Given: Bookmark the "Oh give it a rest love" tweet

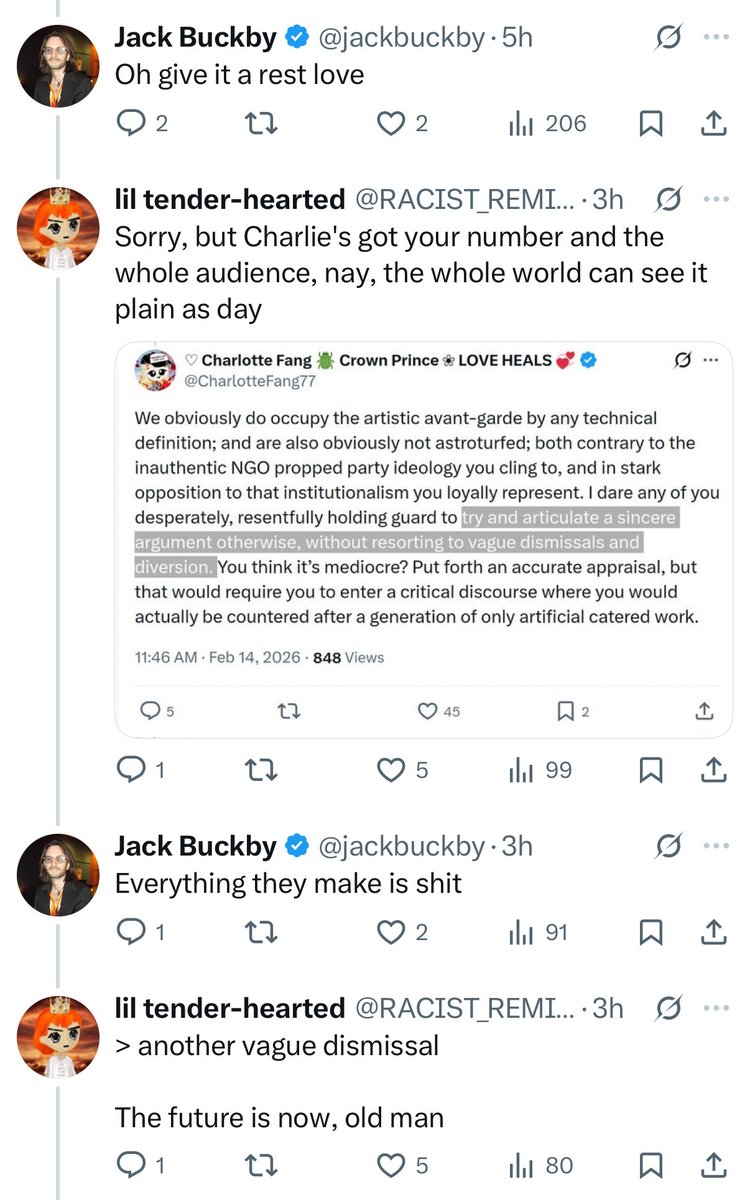Looking at the screenshot, I should pos(650,124).
